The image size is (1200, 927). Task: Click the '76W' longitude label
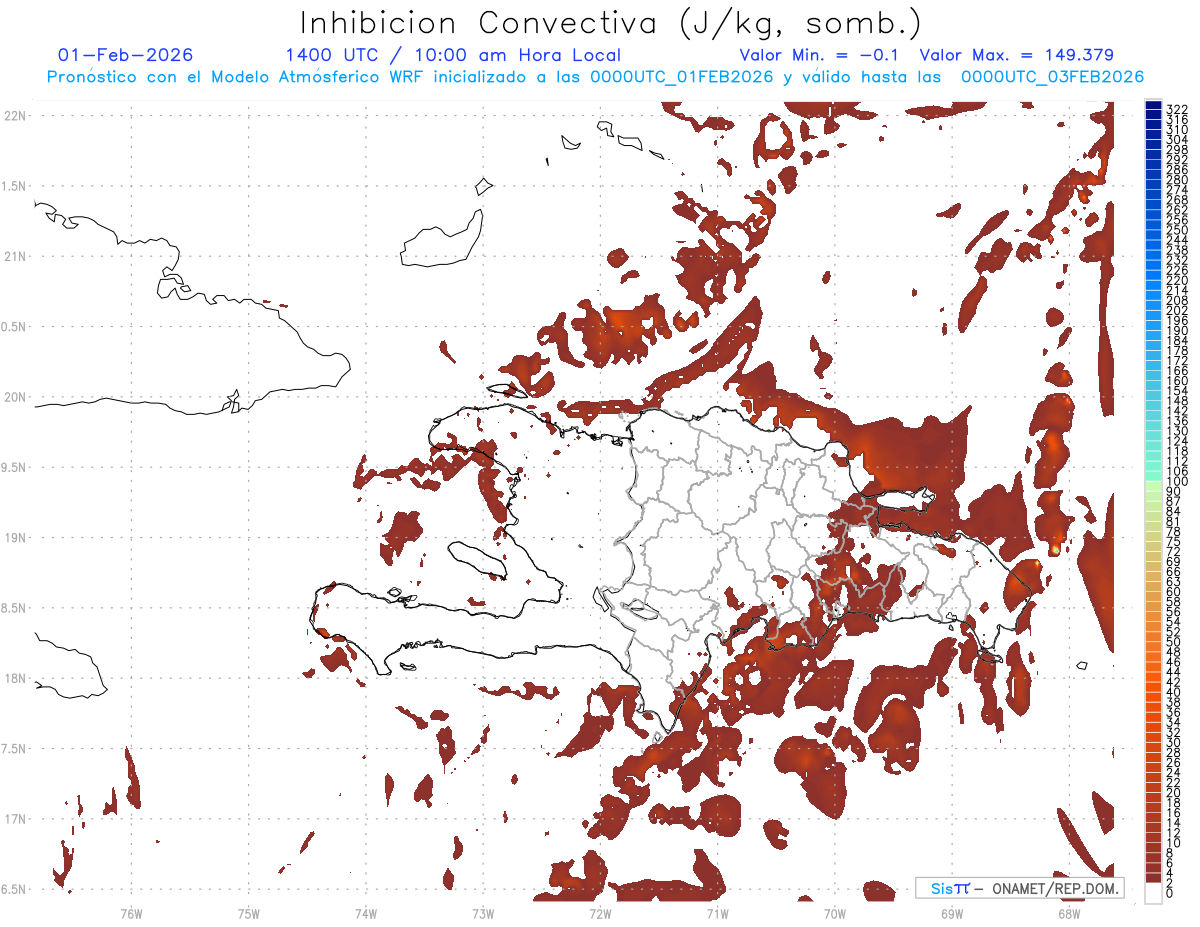(x=131, y=913)
